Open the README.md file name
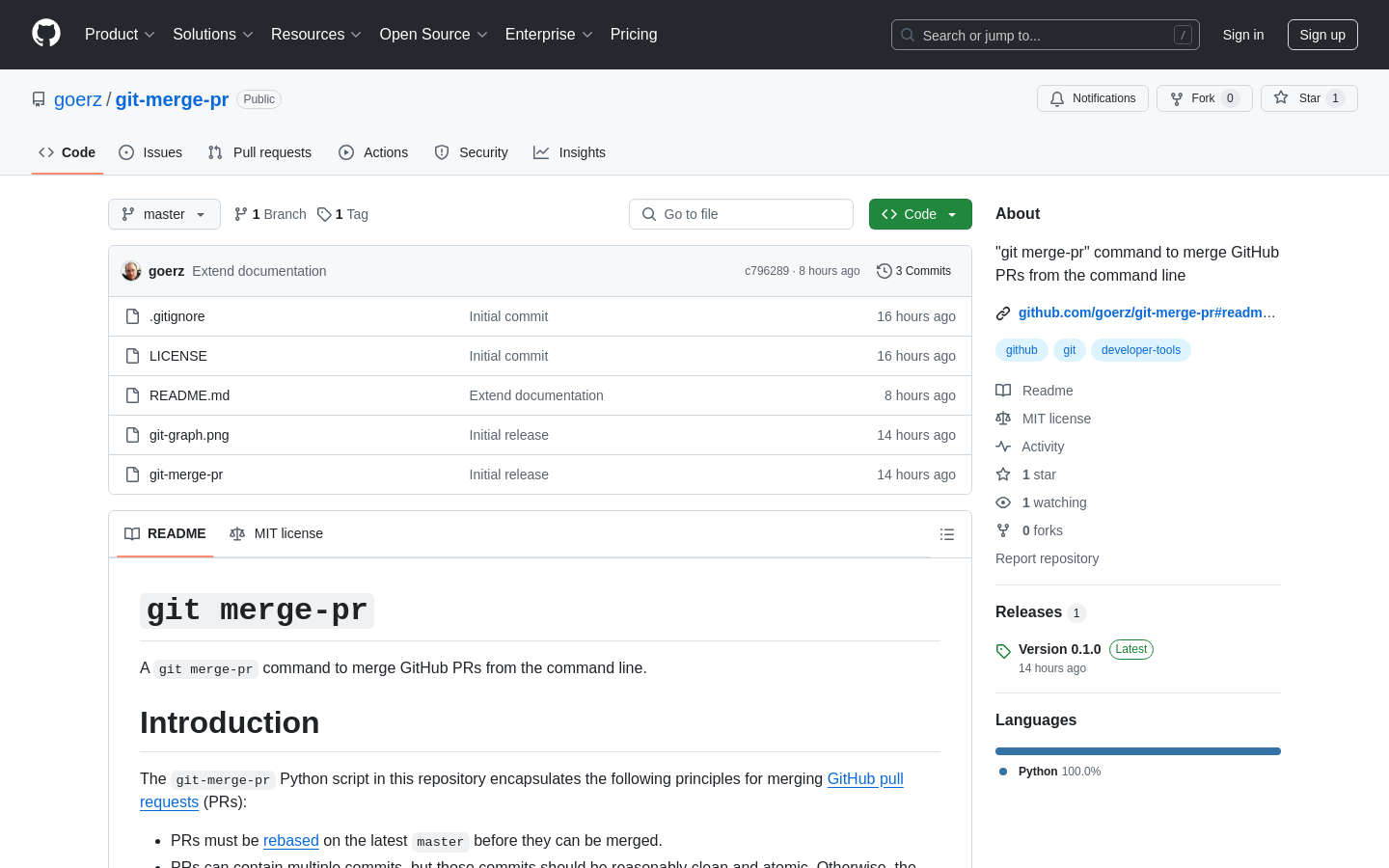This screenshot has width=1389, height=868. click(189, 395)
